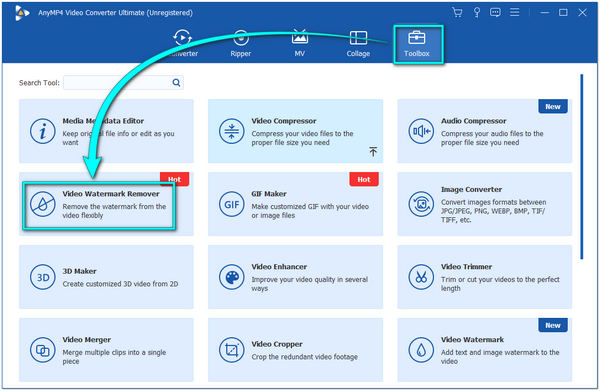Open the Video Trimmer scissors icon
Image resolution: width=600 pixels, height=391 pixels.
coord(421,277)
